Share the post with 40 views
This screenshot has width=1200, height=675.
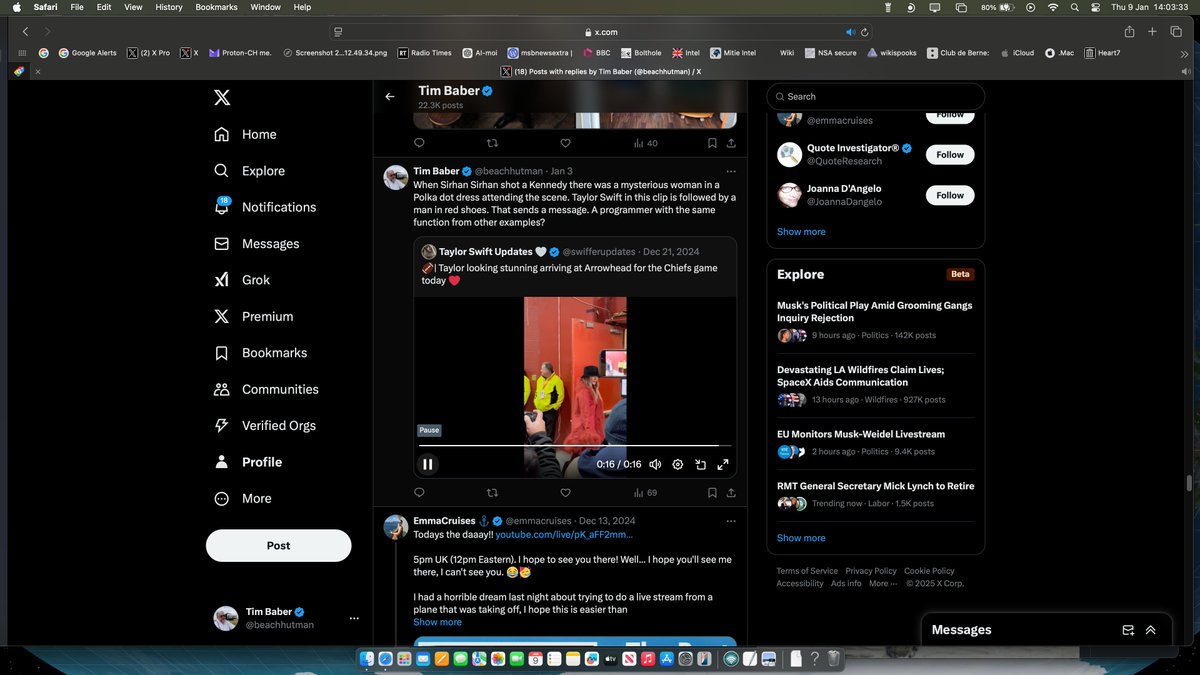tap(731, 143)
